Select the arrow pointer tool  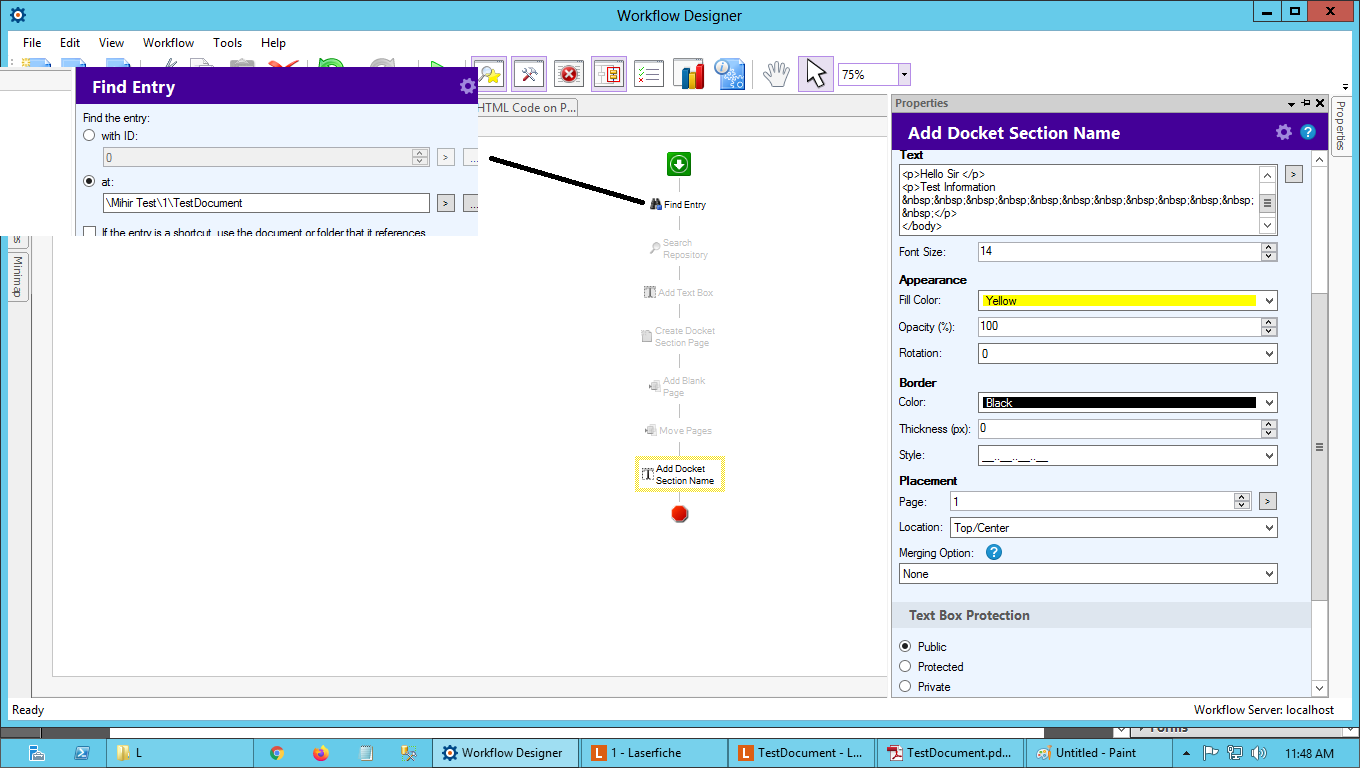tap(815, 74)
